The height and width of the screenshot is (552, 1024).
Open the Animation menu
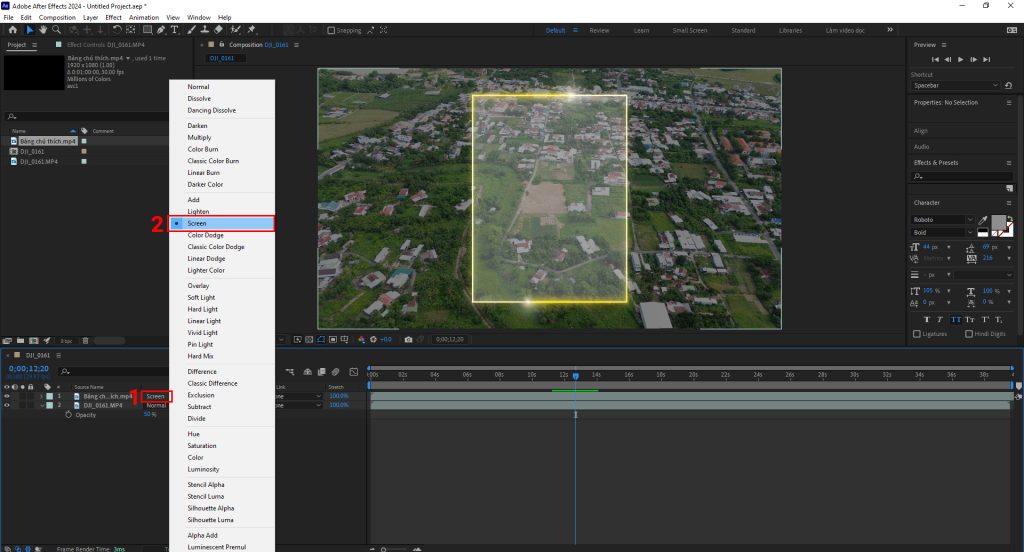pos(143,18)
